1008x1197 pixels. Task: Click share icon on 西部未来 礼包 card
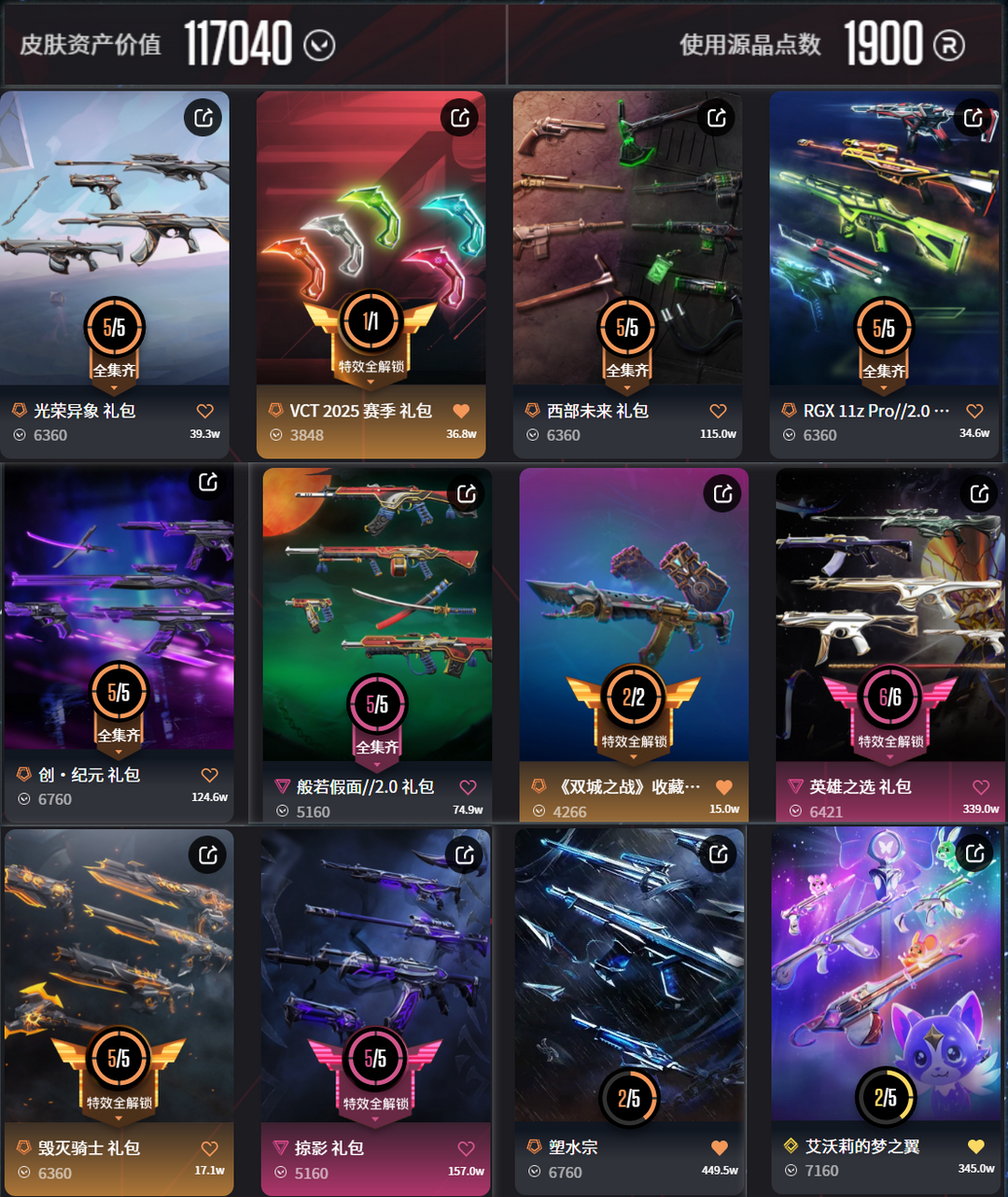coord(716,118)
